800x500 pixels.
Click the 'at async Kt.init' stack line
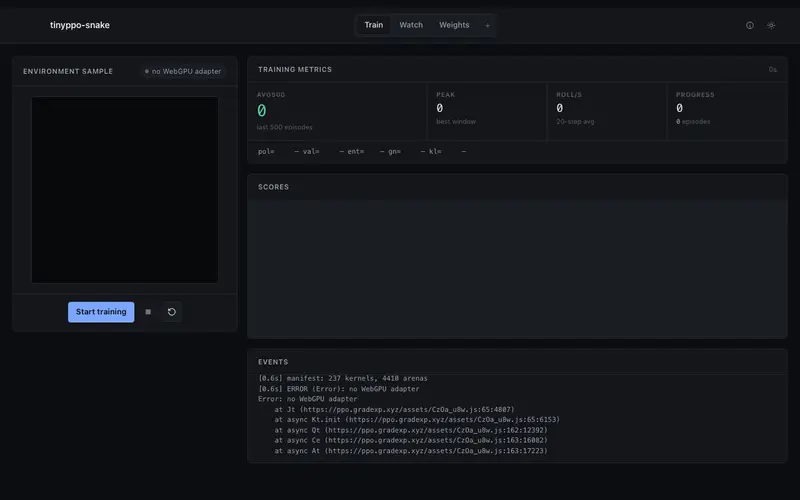pyautogui.click(x=417, y=419)
